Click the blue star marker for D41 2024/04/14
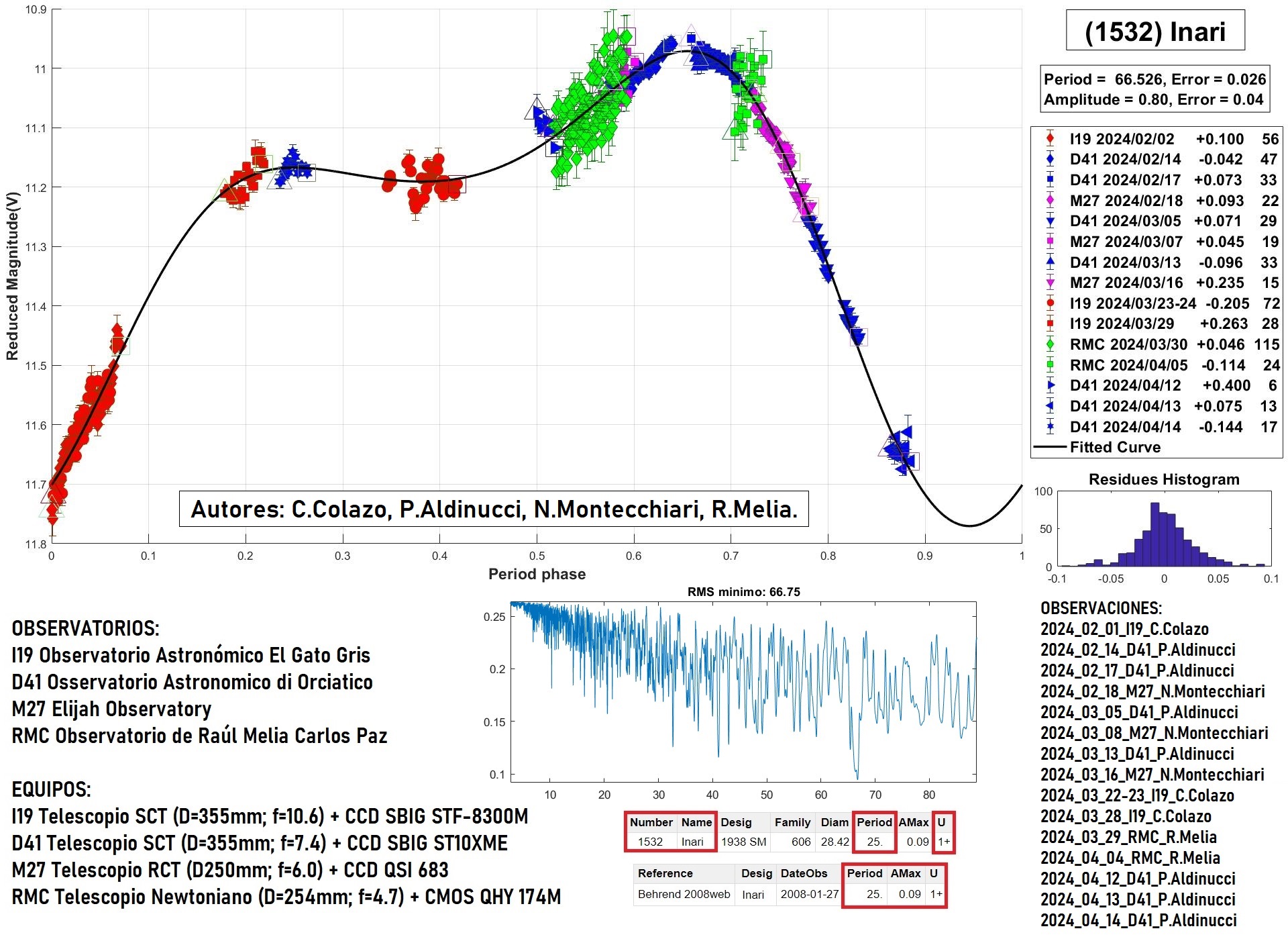The width and height of the screenshot is (1288, 941). point(1050,427)
